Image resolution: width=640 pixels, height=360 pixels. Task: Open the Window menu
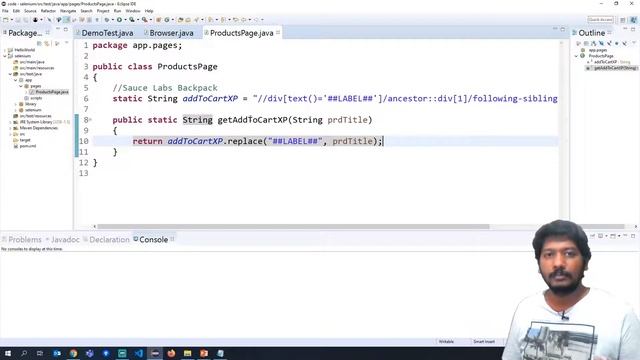(133, 11)
